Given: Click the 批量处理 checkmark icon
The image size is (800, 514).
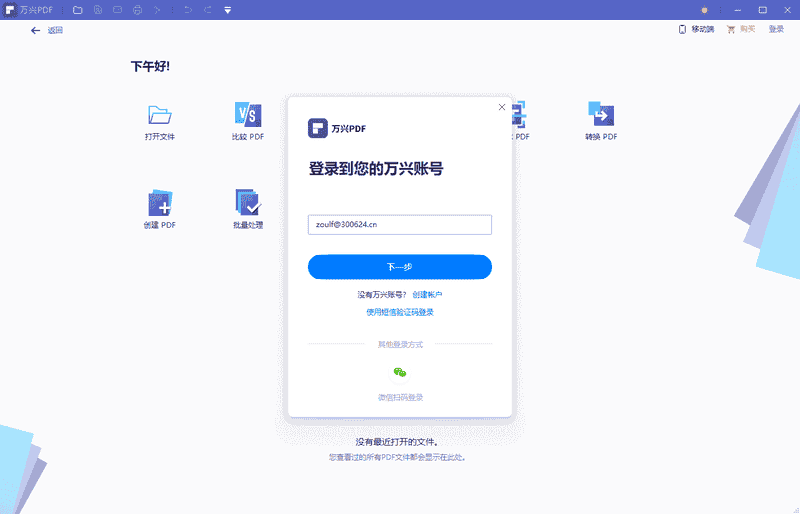Looking at the screenshot, I should (x=248, y=202).
